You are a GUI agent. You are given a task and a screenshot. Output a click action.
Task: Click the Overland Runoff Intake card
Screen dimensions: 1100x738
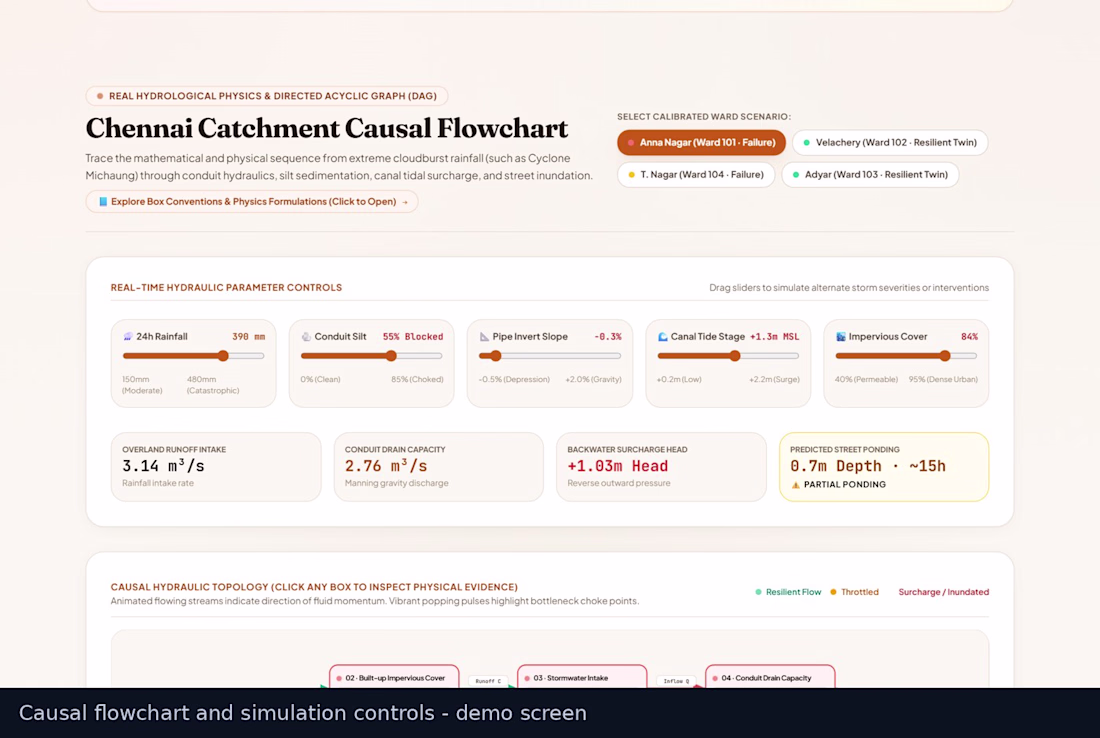click(216, 467)
